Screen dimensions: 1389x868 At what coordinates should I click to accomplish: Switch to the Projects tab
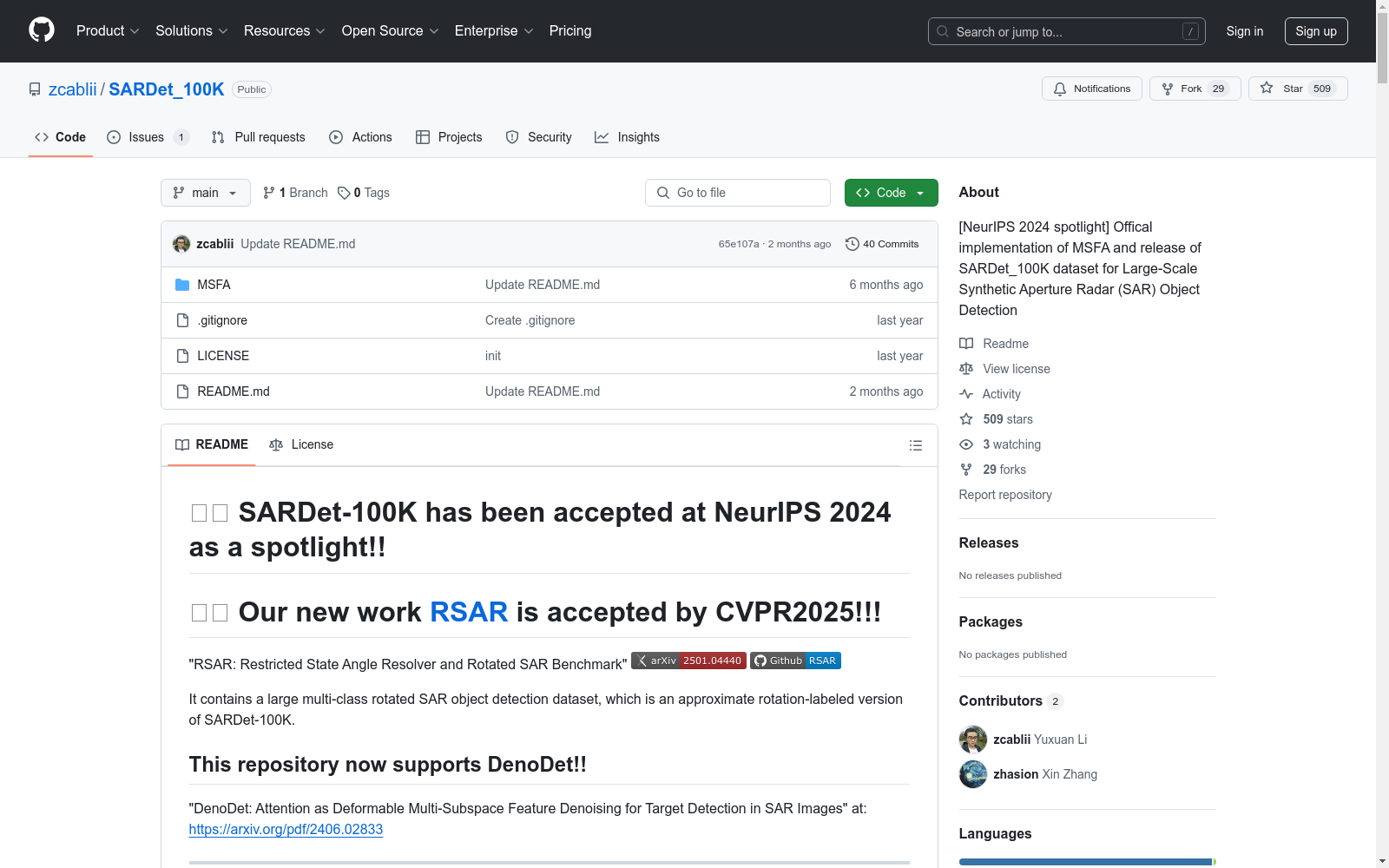point(449,137)
